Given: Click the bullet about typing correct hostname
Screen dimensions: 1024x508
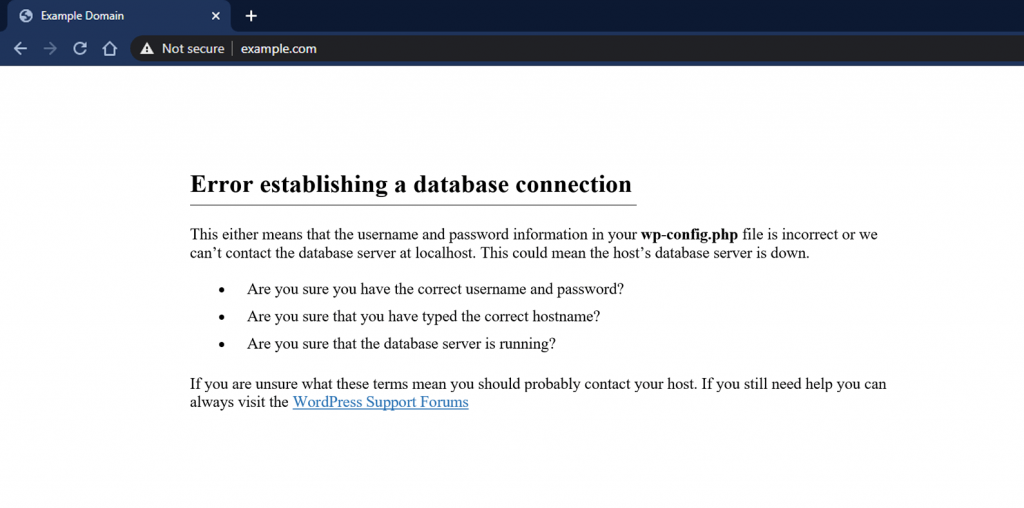Looking at the screenshot, I should tap(423, 316).
